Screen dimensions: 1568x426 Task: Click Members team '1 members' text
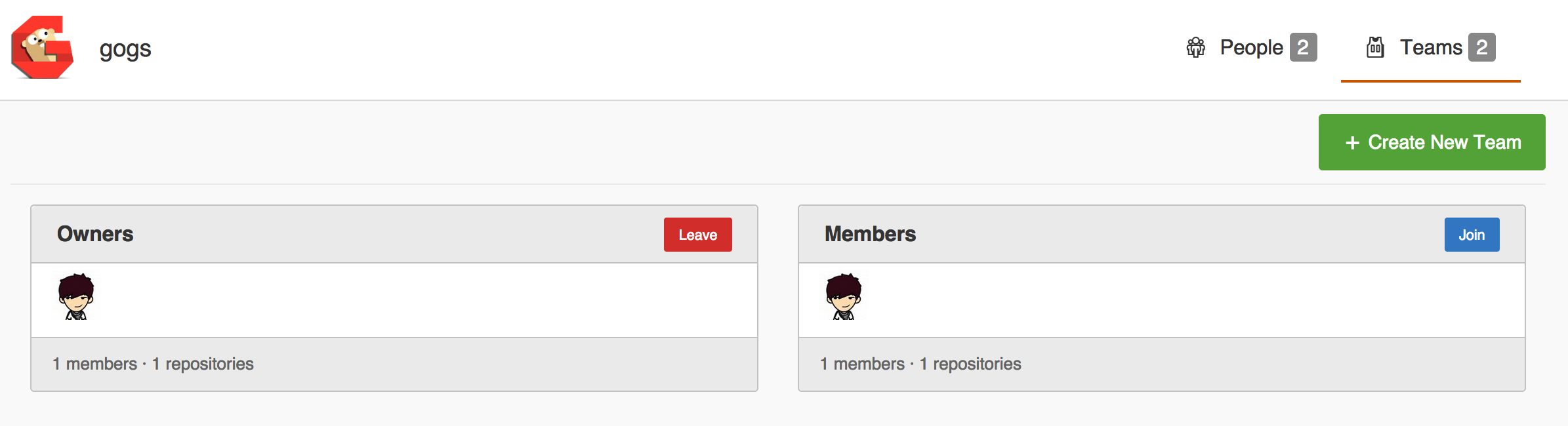pyautogui.click(x=862, y=364)
